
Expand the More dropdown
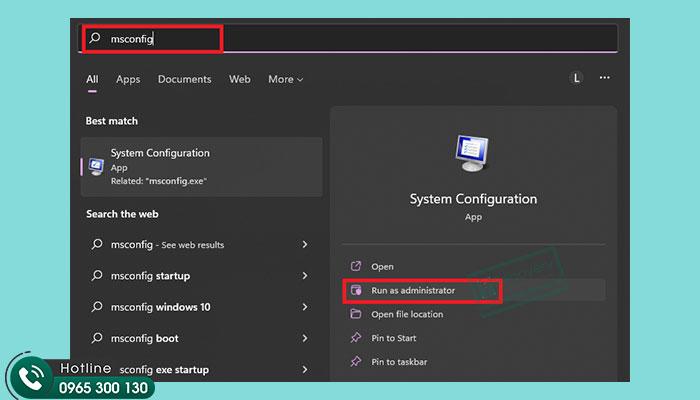(286, 79)
